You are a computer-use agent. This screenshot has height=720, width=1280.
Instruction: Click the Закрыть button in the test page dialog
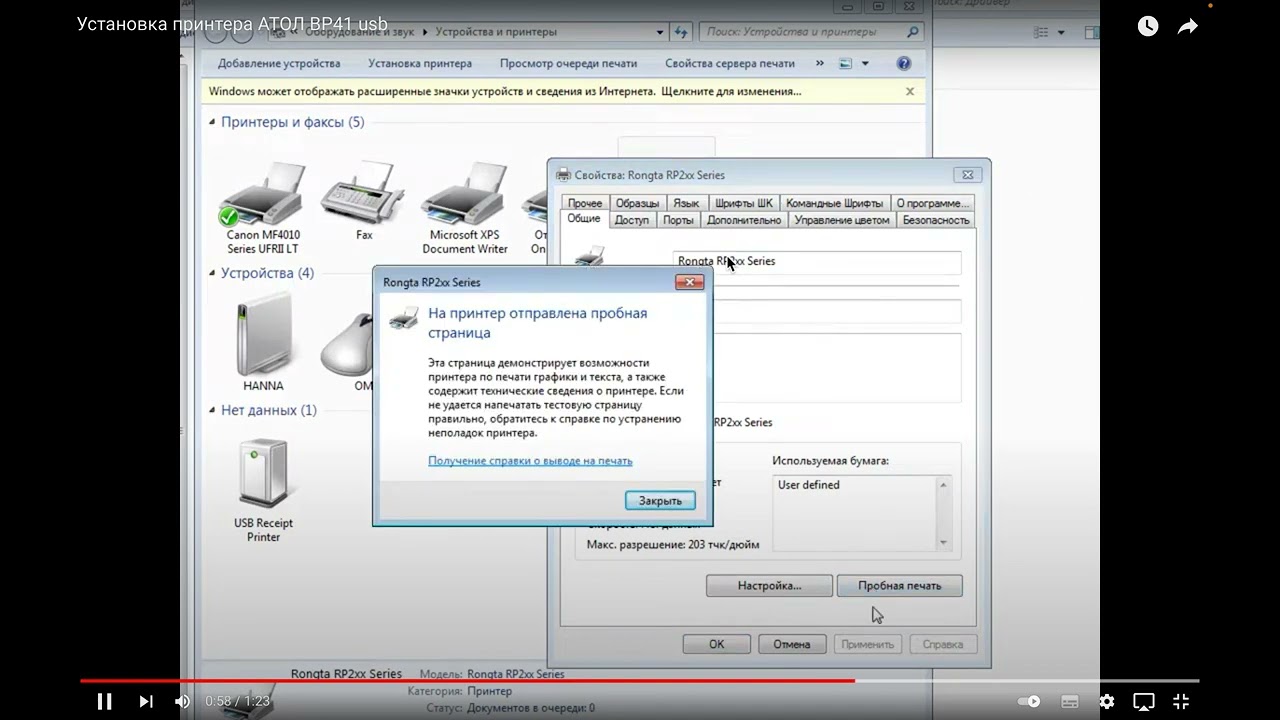click(x=660, y=500)
